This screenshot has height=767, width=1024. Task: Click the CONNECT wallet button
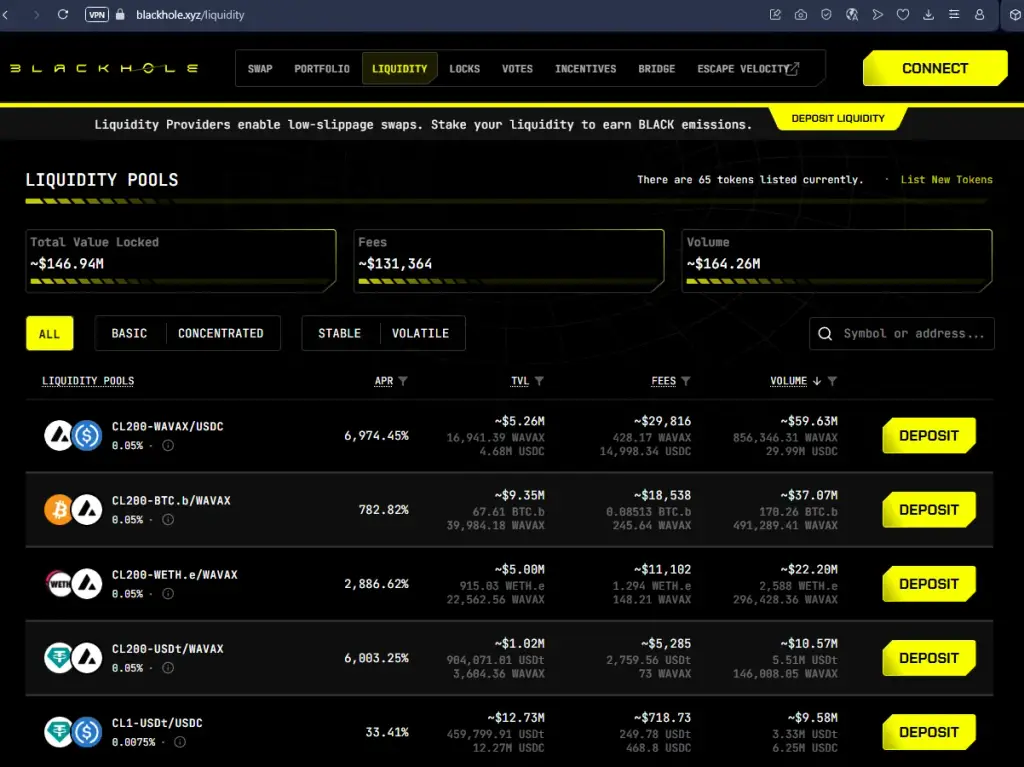pyautogui.click(x=935, y=68)
